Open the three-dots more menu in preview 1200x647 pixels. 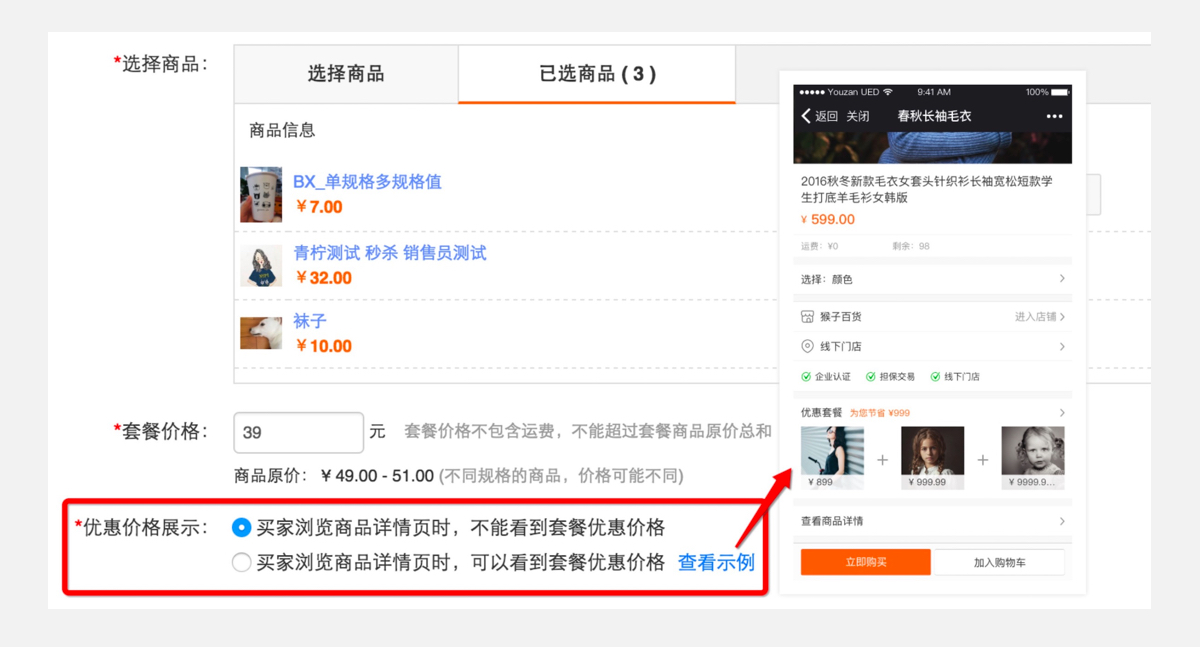pyautogui.click(x=1054, y=116)
